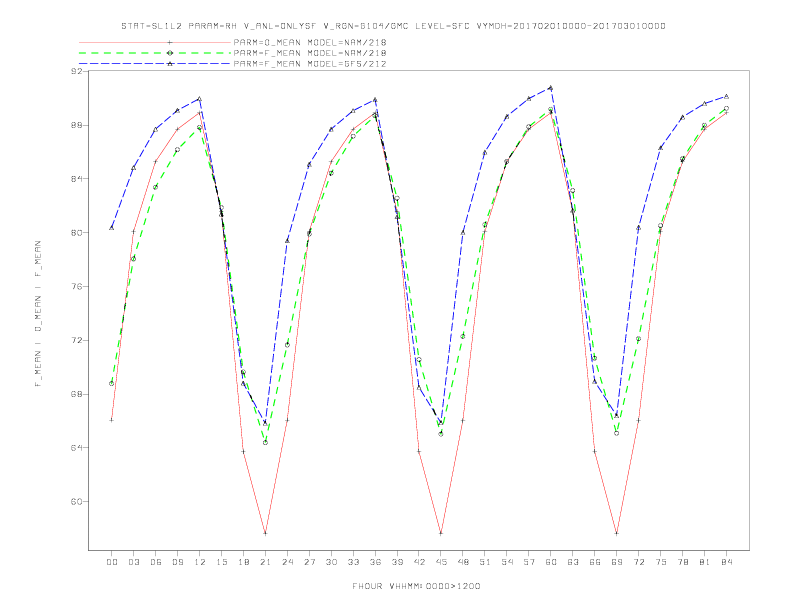Click the green circle marker in the legend
792x612 pixels.
(x=170, y=53)
